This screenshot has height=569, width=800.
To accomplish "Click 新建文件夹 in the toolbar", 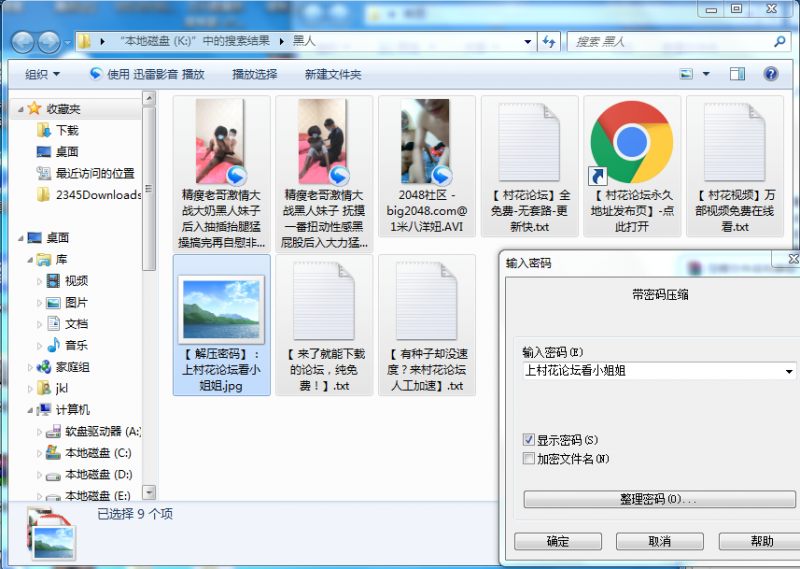I will click(x=333, y=74).
